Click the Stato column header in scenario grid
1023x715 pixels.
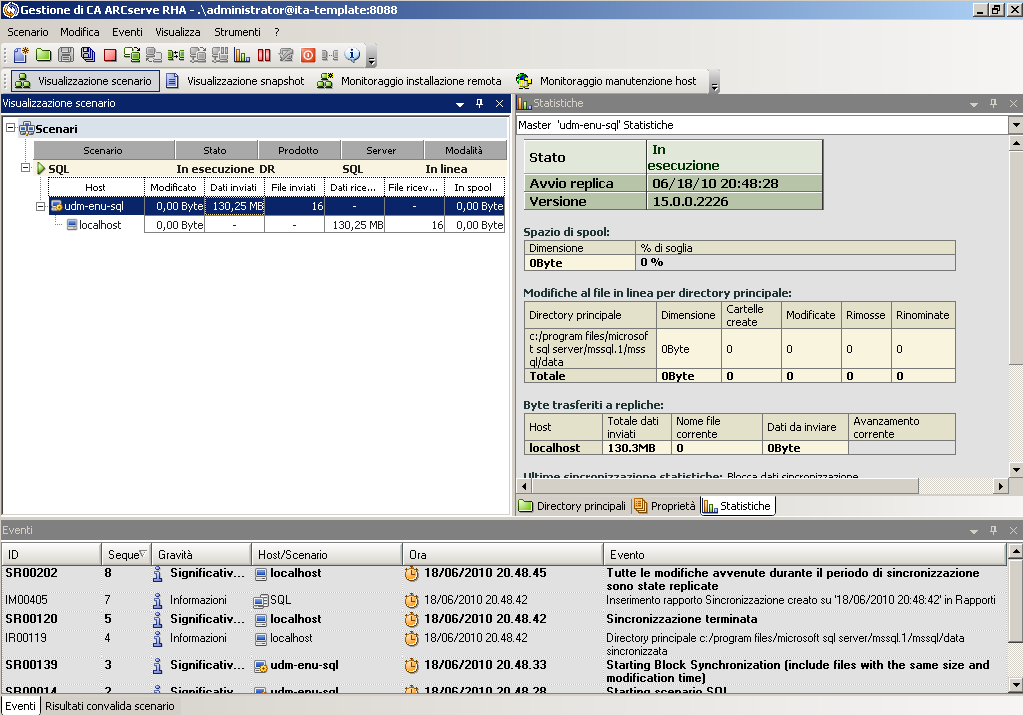click(x=216, y=150)
